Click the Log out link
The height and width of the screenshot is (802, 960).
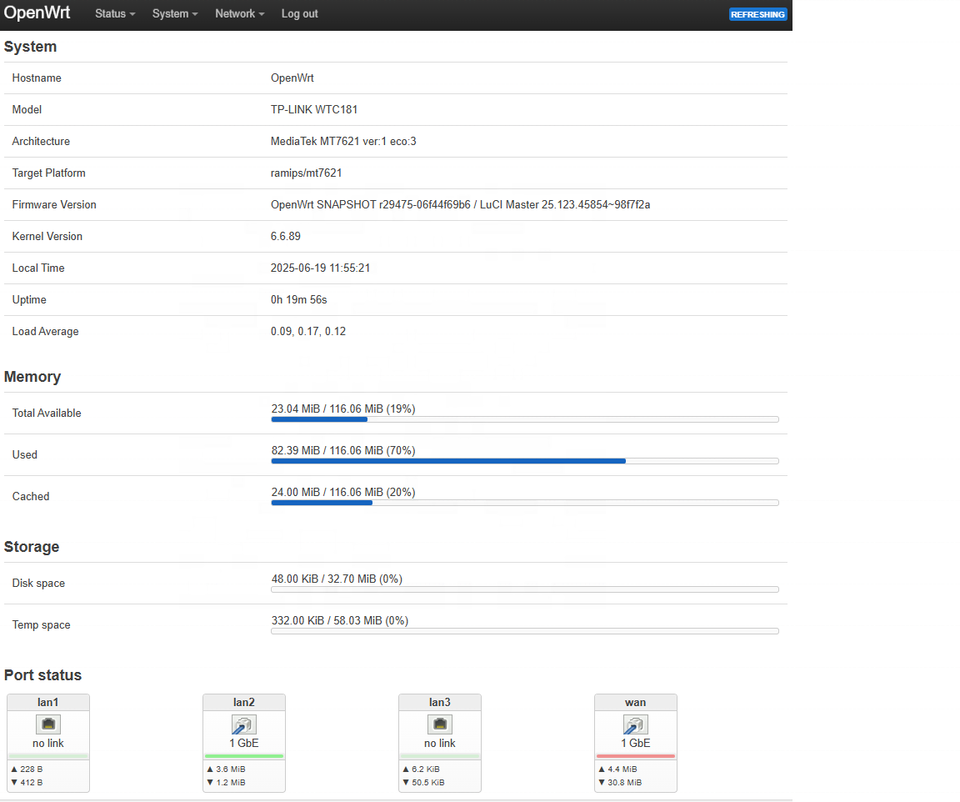tap(299, 14)
